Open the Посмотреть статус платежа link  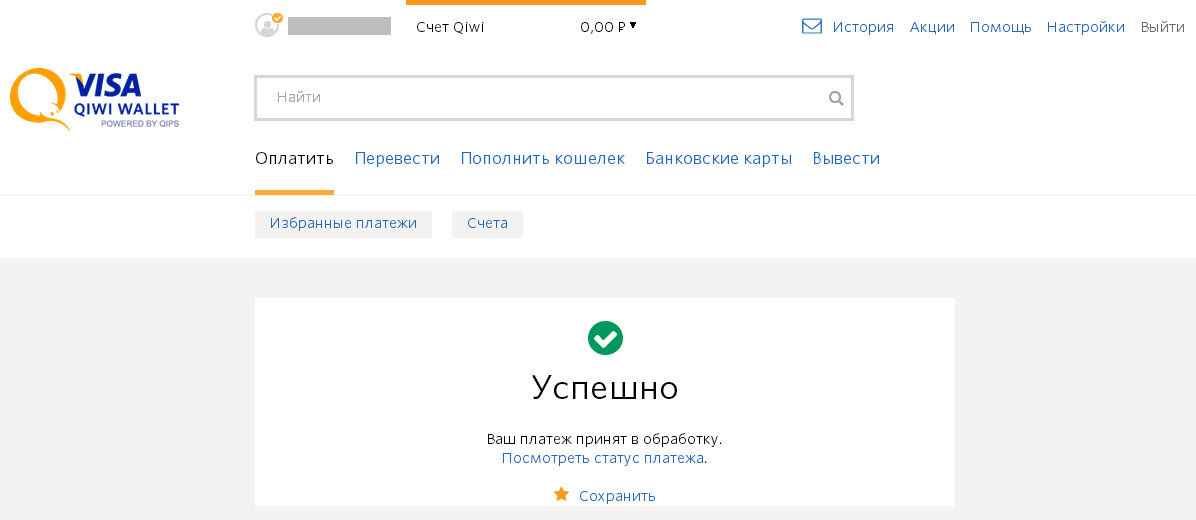[603, 458]
